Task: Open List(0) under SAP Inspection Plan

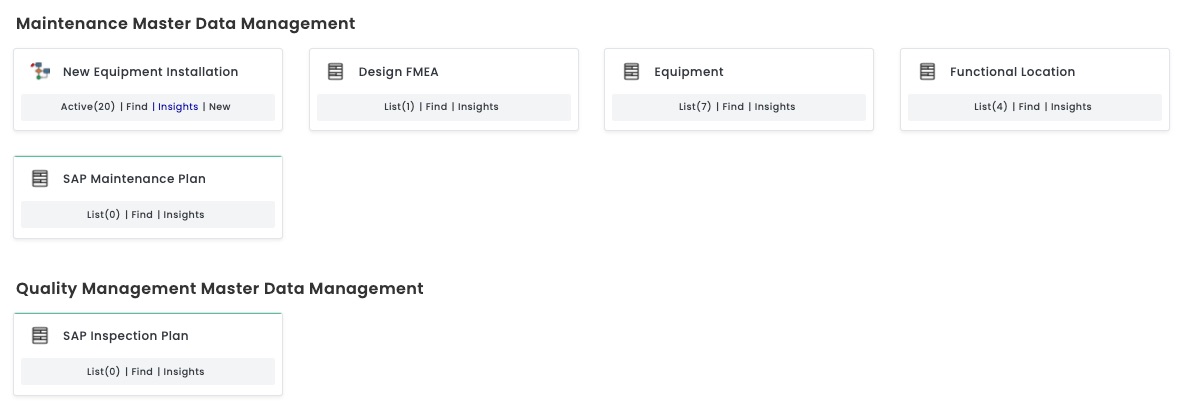Action: (103, 372)
